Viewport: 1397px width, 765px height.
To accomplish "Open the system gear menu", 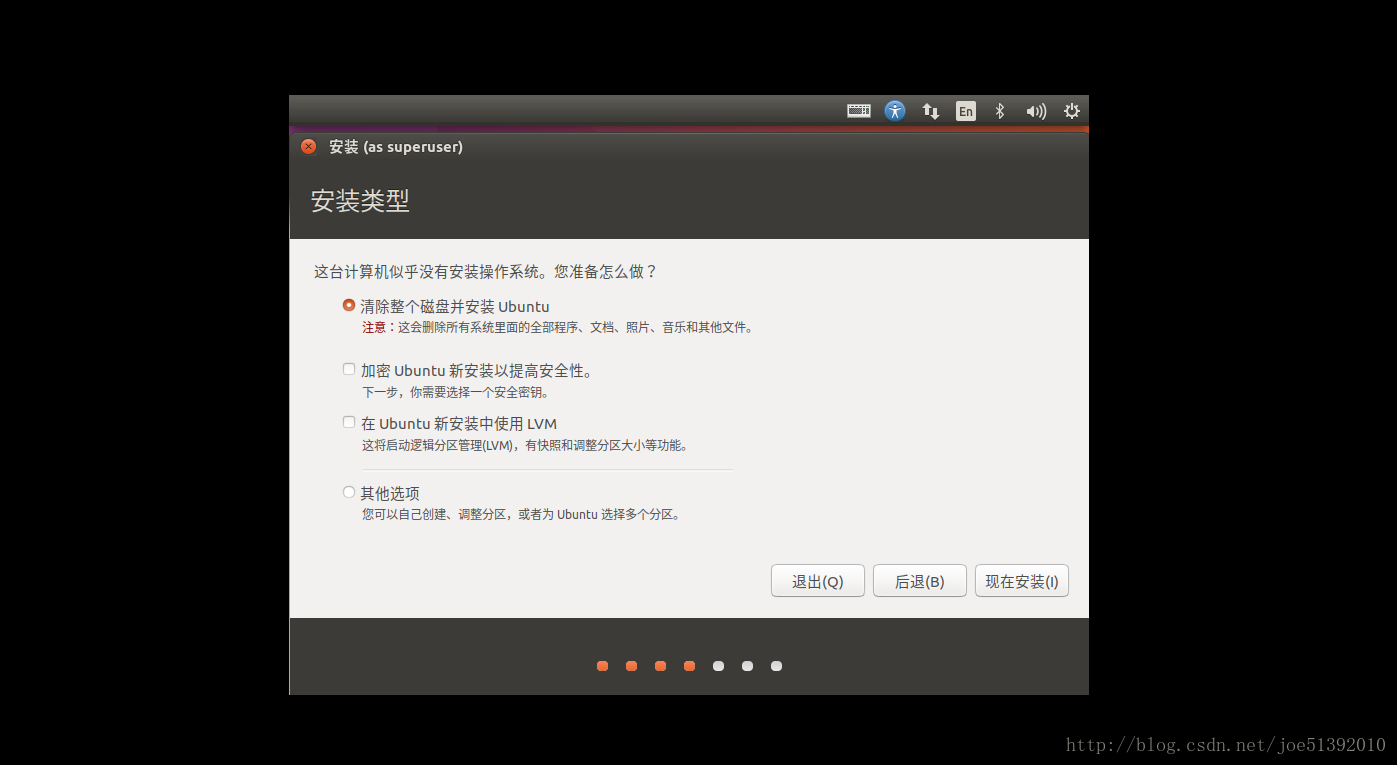I will (1072, 111).
